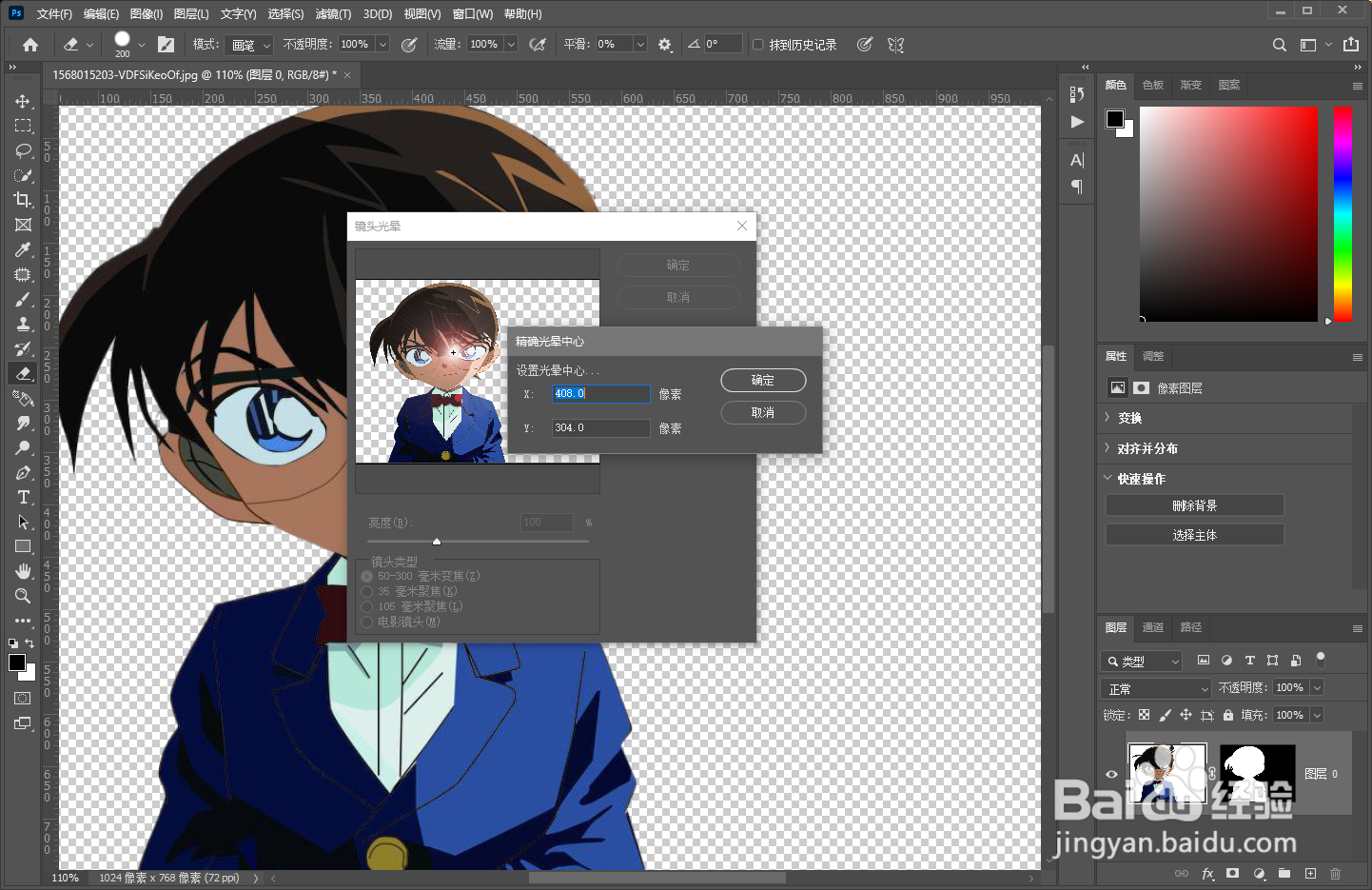The height and width of the screenshot is (890, 1372).
Task: Open the search icon at top right
Action: pyautogui.click(x=1280, y=45)
